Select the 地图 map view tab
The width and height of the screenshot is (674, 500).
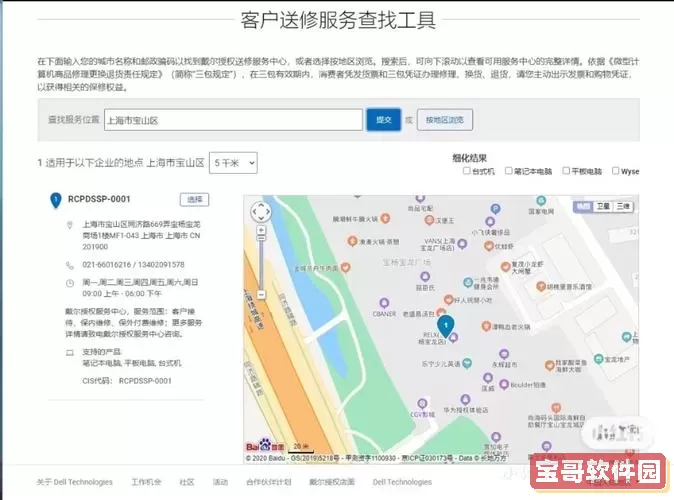point(583,206)
